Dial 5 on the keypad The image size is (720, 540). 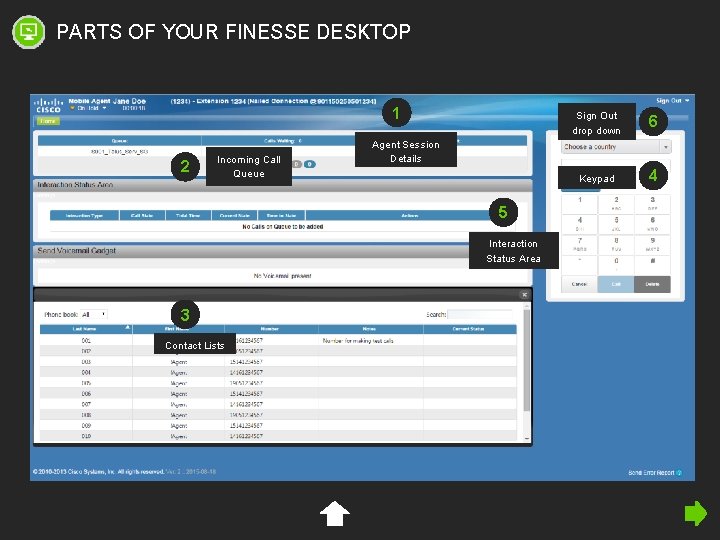[x=616, y=224]
